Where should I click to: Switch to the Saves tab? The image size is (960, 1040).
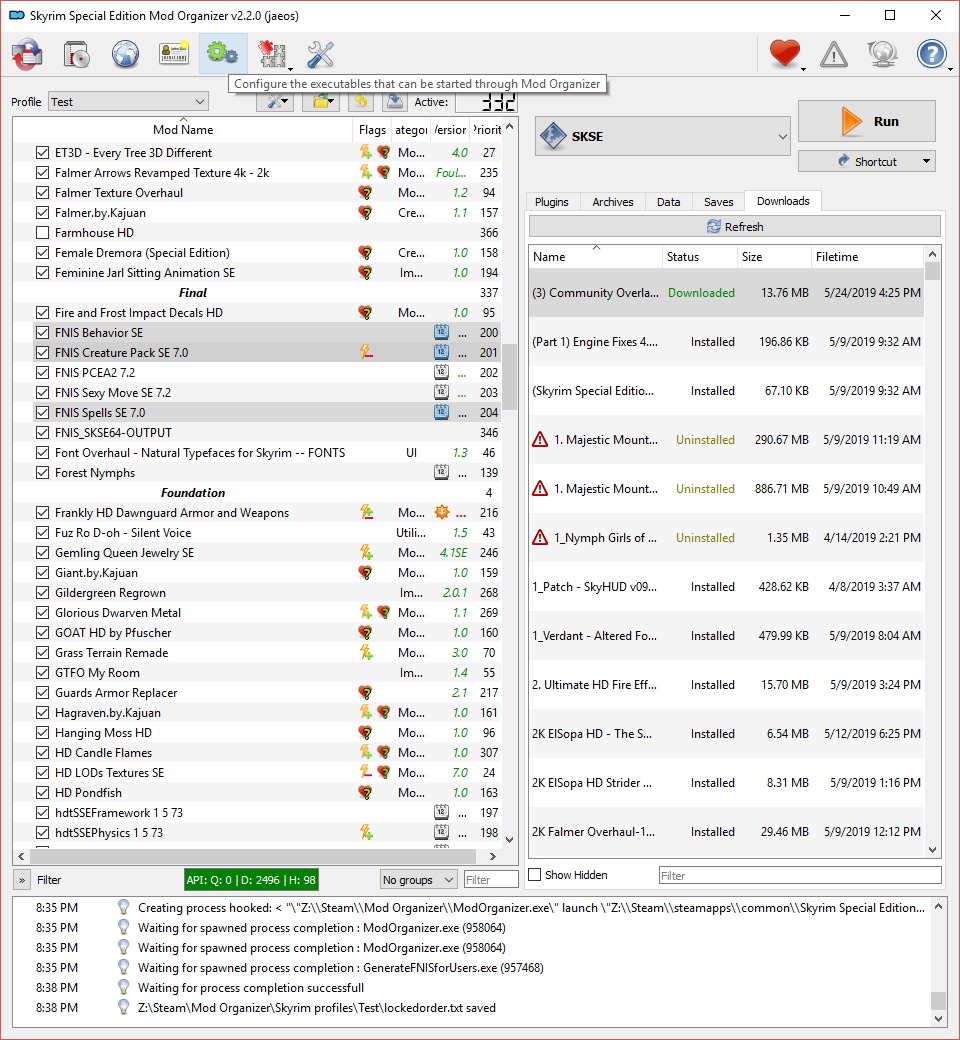click(x=719, y=202)
